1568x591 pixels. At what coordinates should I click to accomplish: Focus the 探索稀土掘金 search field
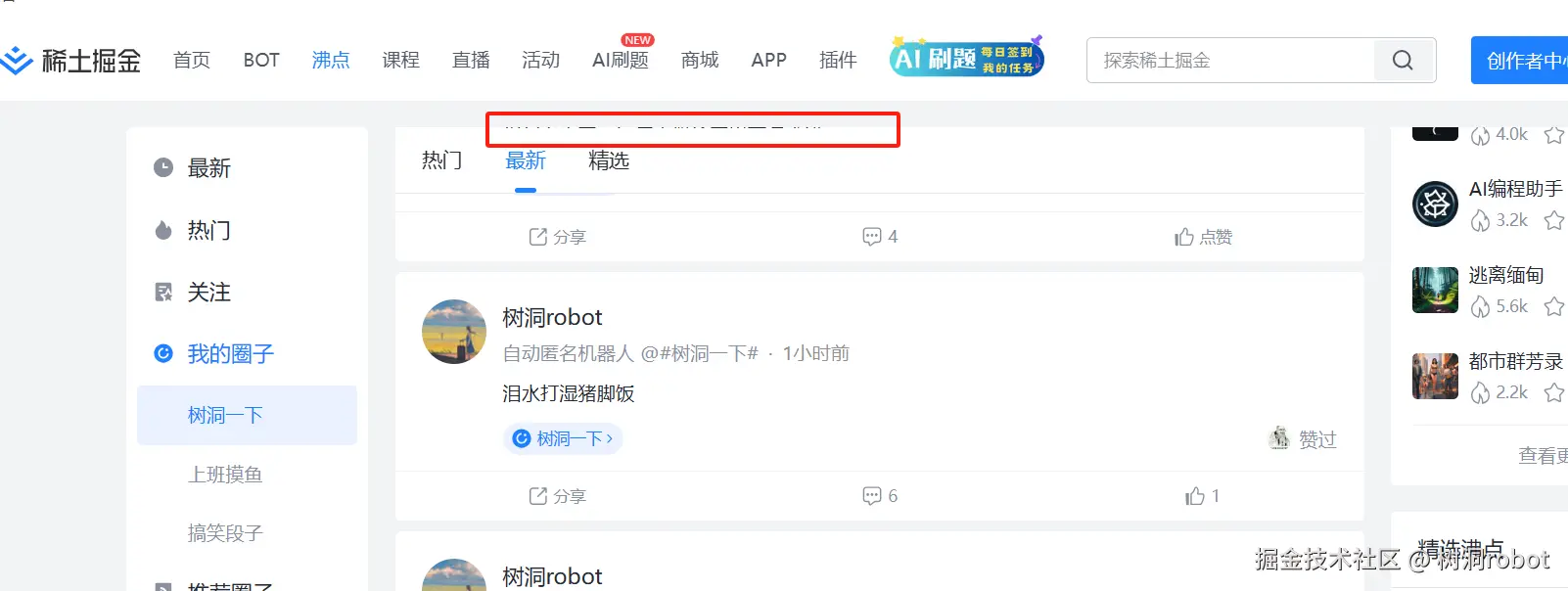coord(1230,61)
